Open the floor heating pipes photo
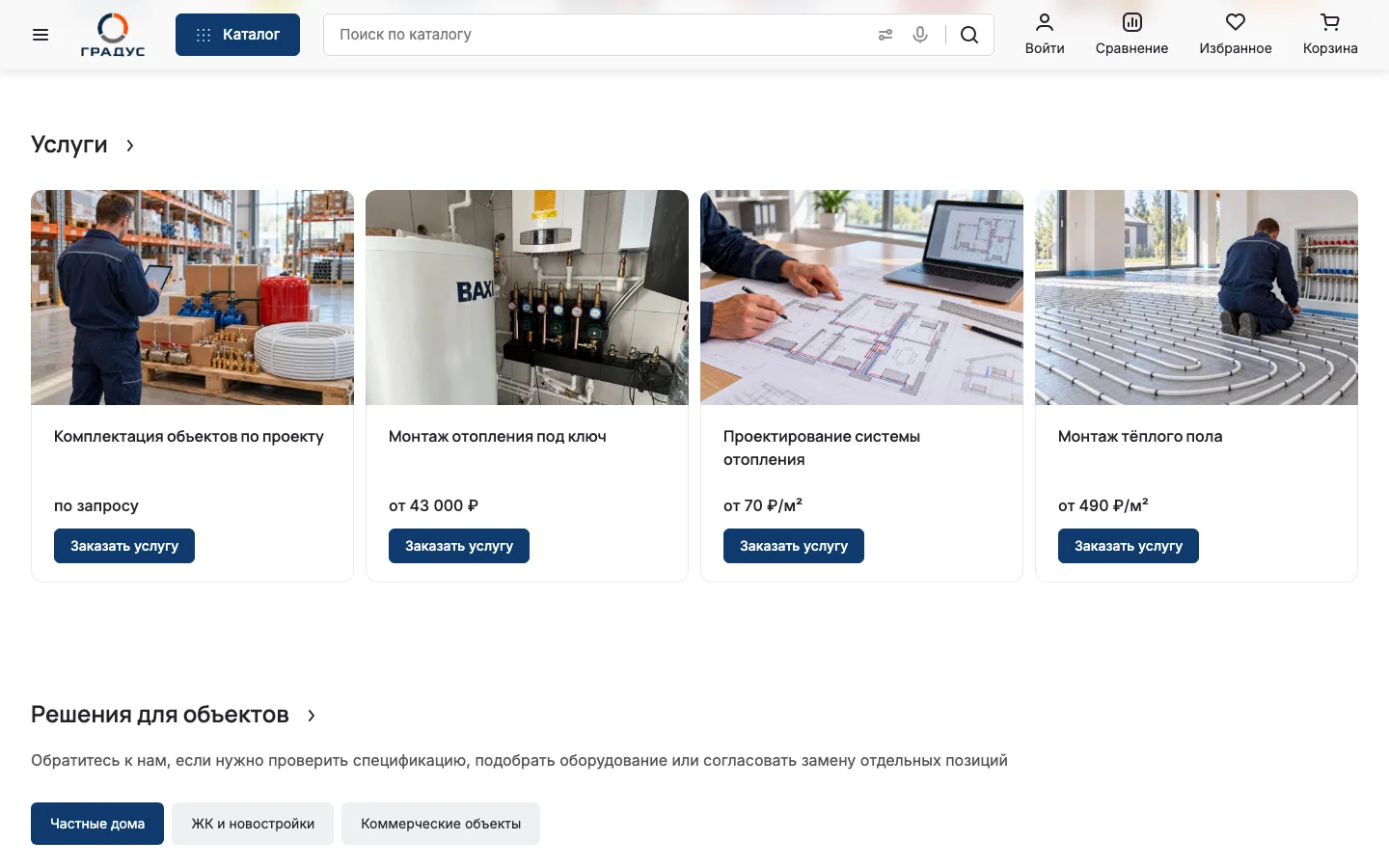Screen dimensions: 1389x868 (x=1196, y=297)
